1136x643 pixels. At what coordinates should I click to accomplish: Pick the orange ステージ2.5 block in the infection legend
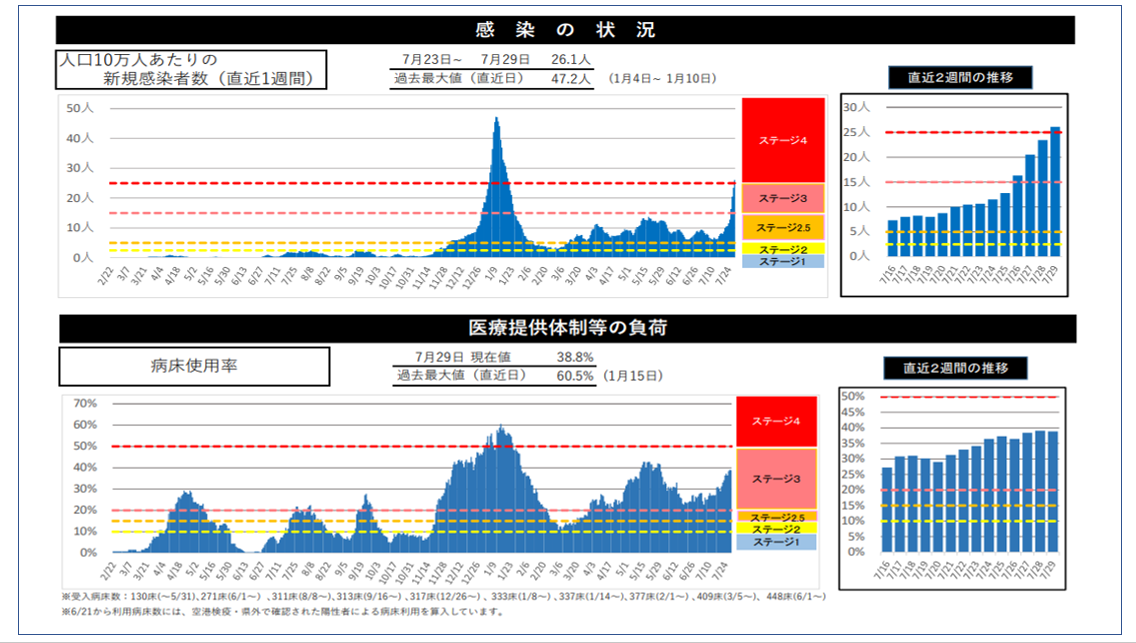pyautogui.click(x=782, y=227)
